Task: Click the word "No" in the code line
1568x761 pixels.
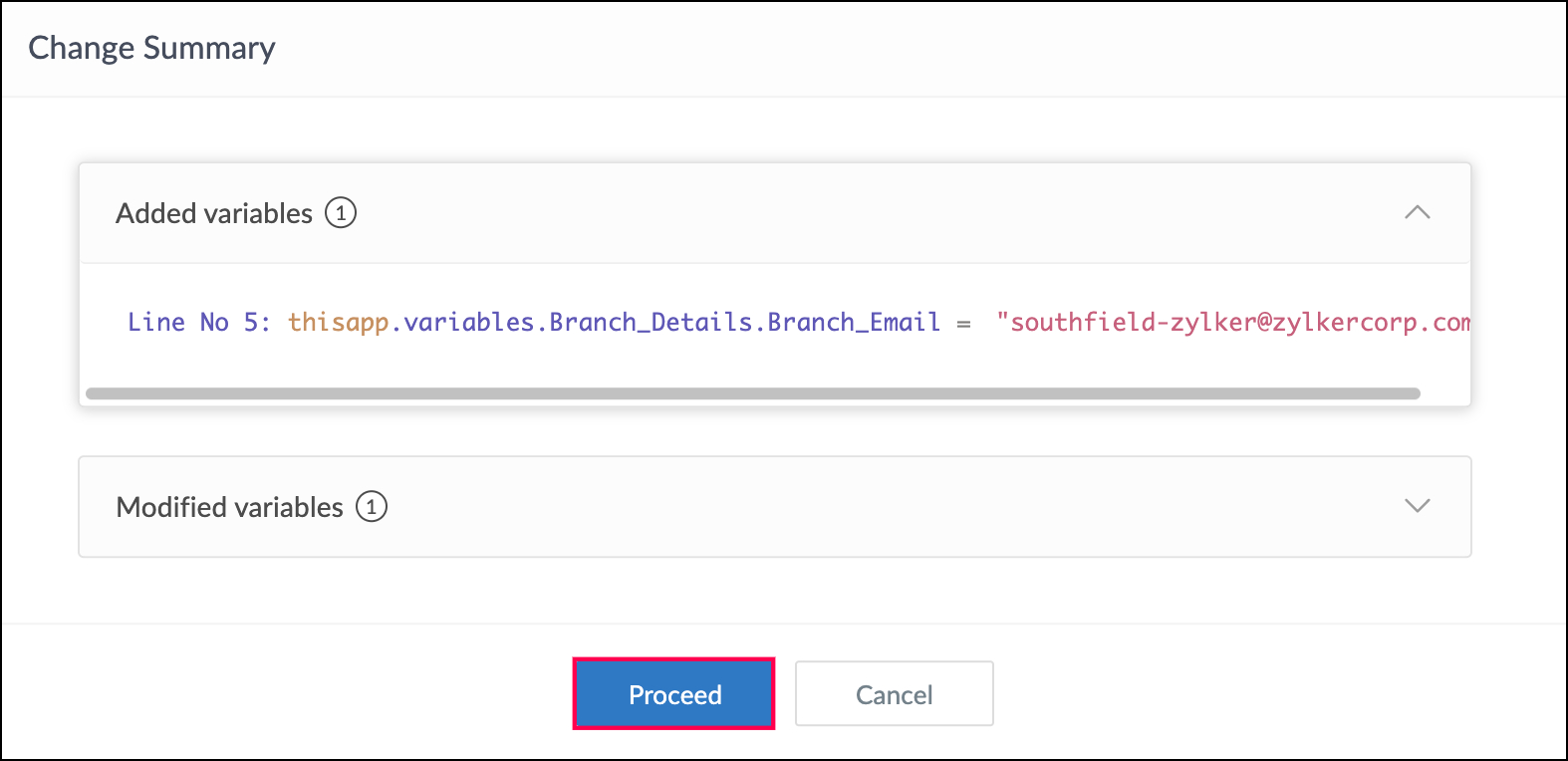Action: click(x=214, y=322)
